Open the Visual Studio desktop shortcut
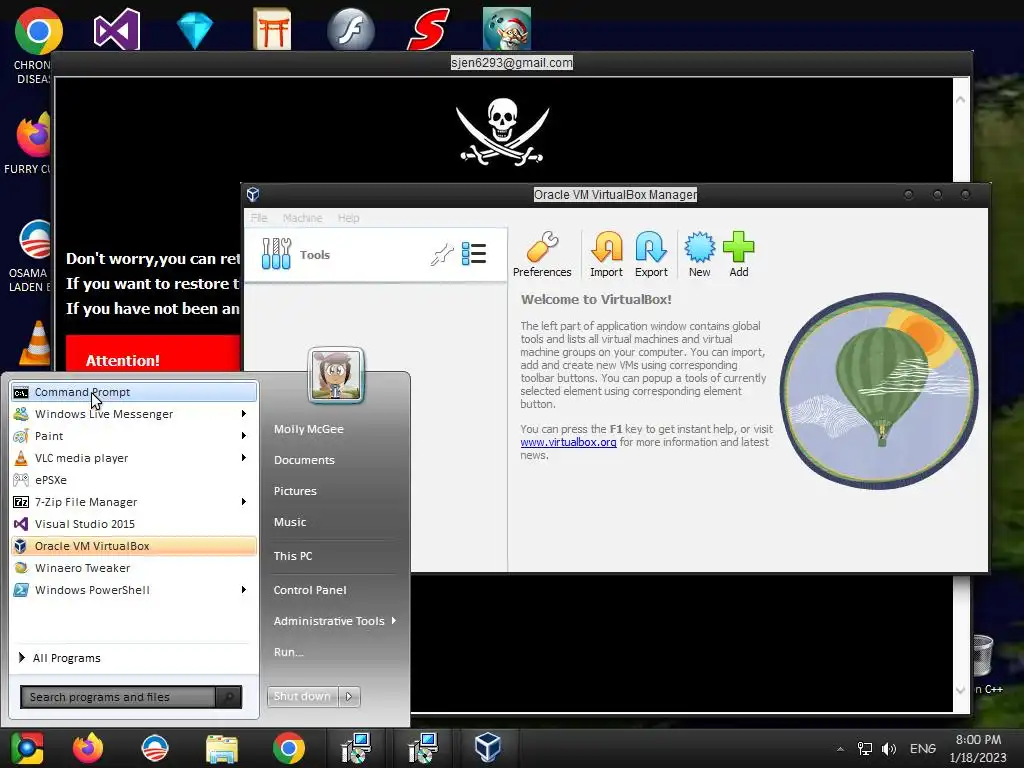1024x768 pixels. tap(117, 29)
